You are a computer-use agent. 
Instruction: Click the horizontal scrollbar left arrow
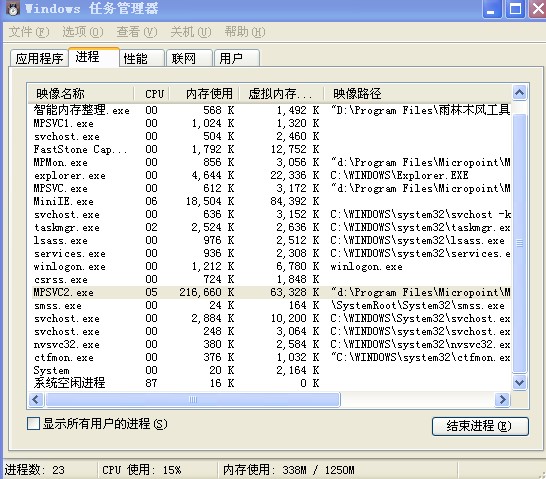coord(36,399)
